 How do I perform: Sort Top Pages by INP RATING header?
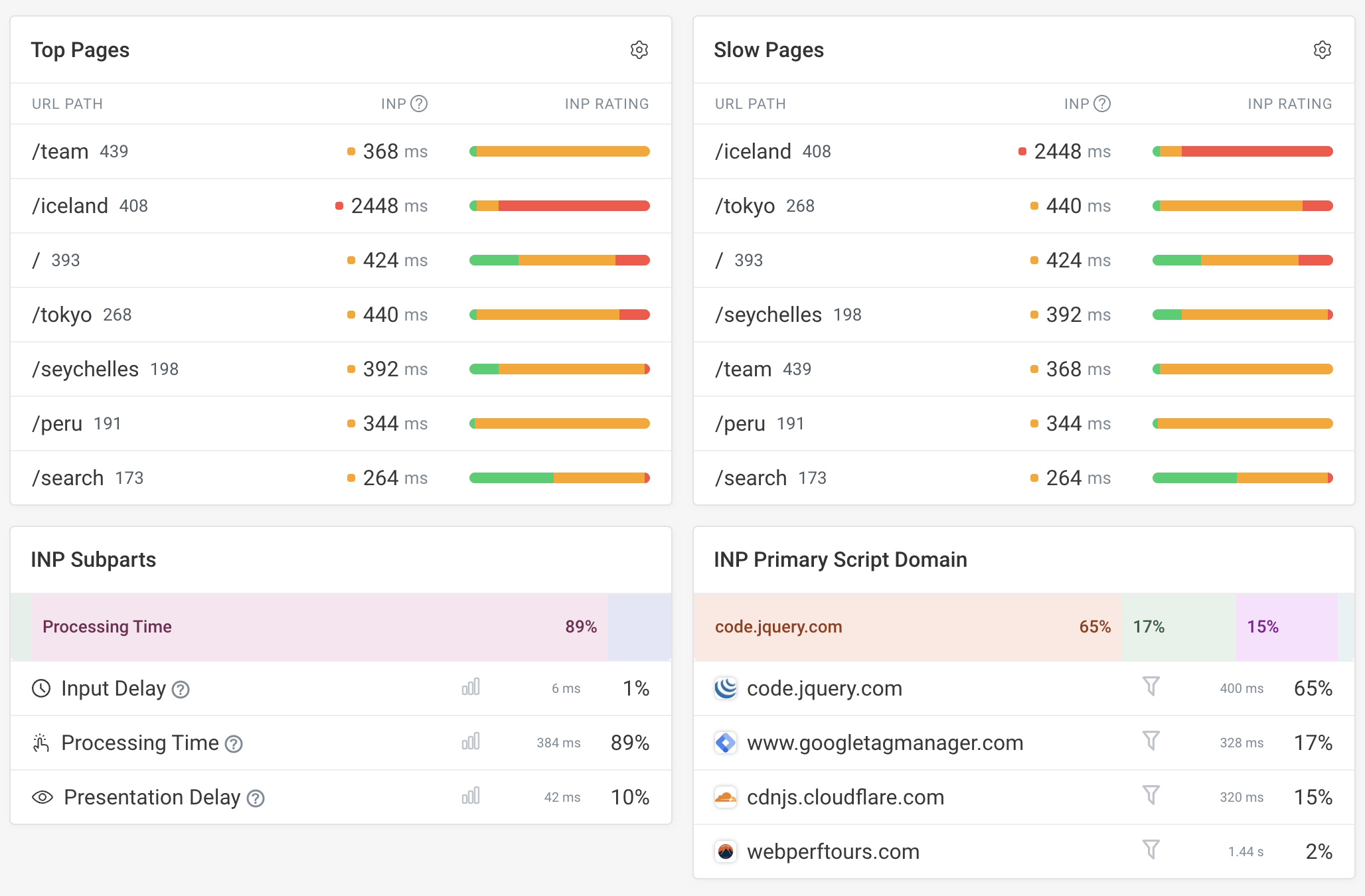pyautogui.click(x=606, y=104)
